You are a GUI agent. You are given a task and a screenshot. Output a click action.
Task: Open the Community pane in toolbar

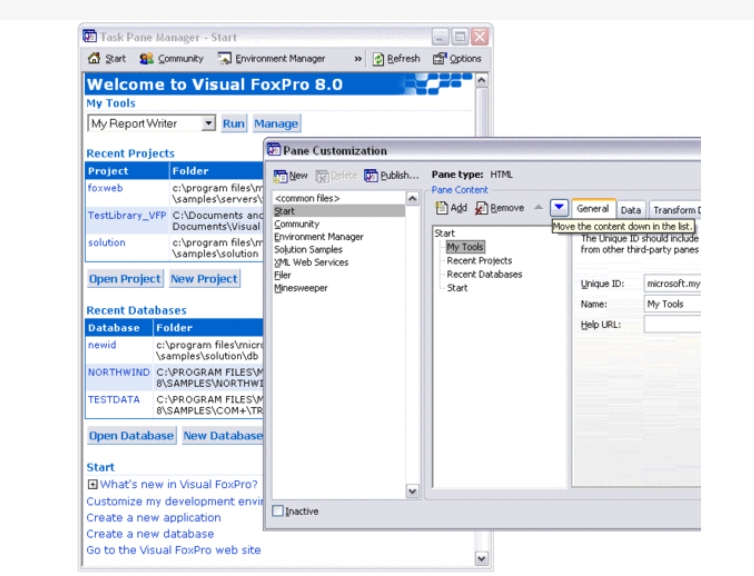[171, 59]
